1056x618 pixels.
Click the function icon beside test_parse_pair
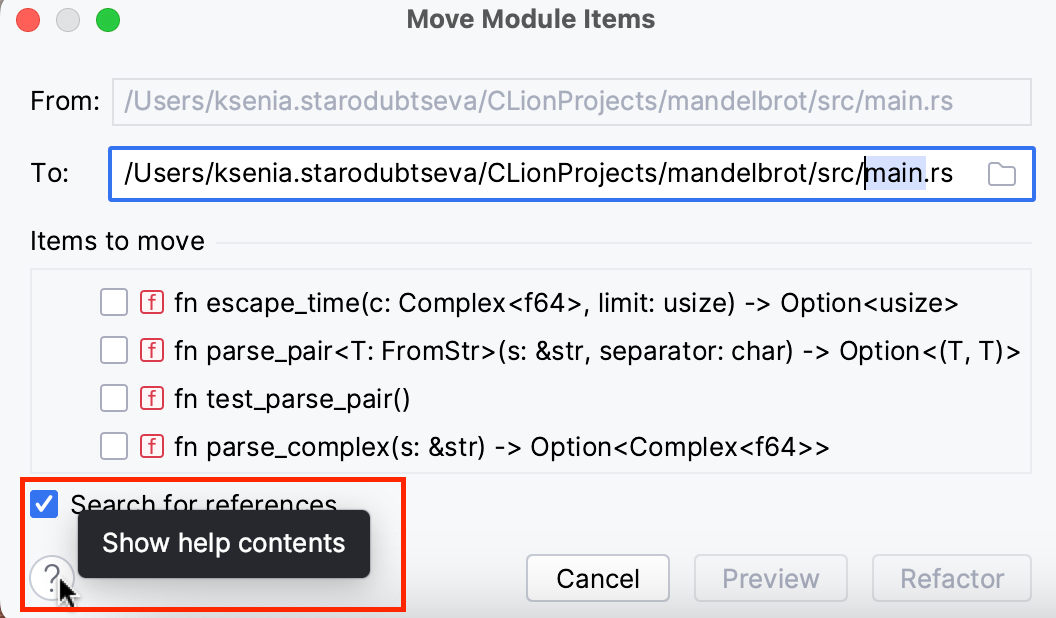point(151,398)
